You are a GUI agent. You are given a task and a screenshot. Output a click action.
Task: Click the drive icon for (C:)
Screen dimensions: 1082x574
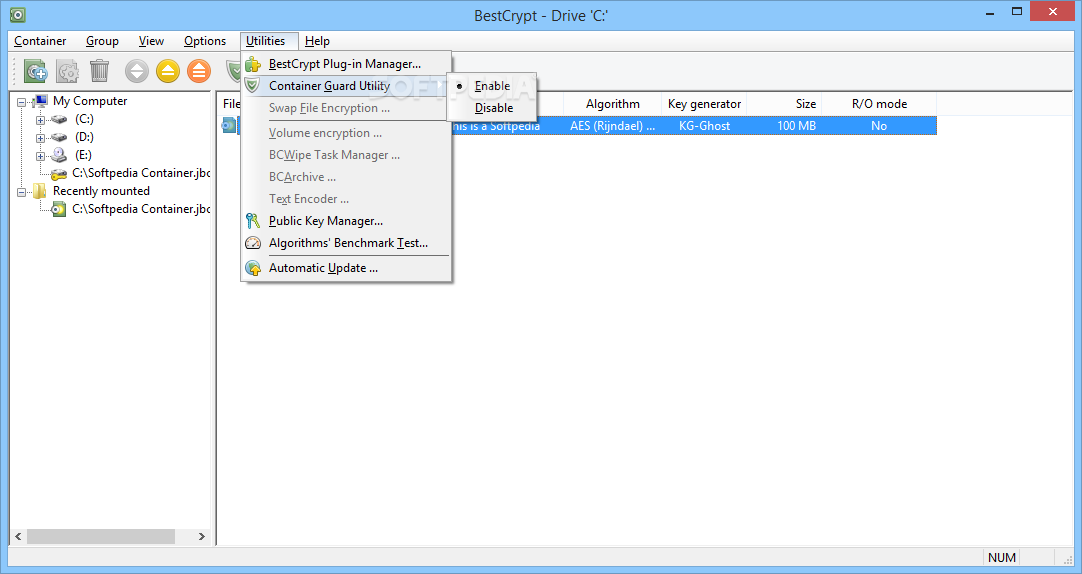59,119
